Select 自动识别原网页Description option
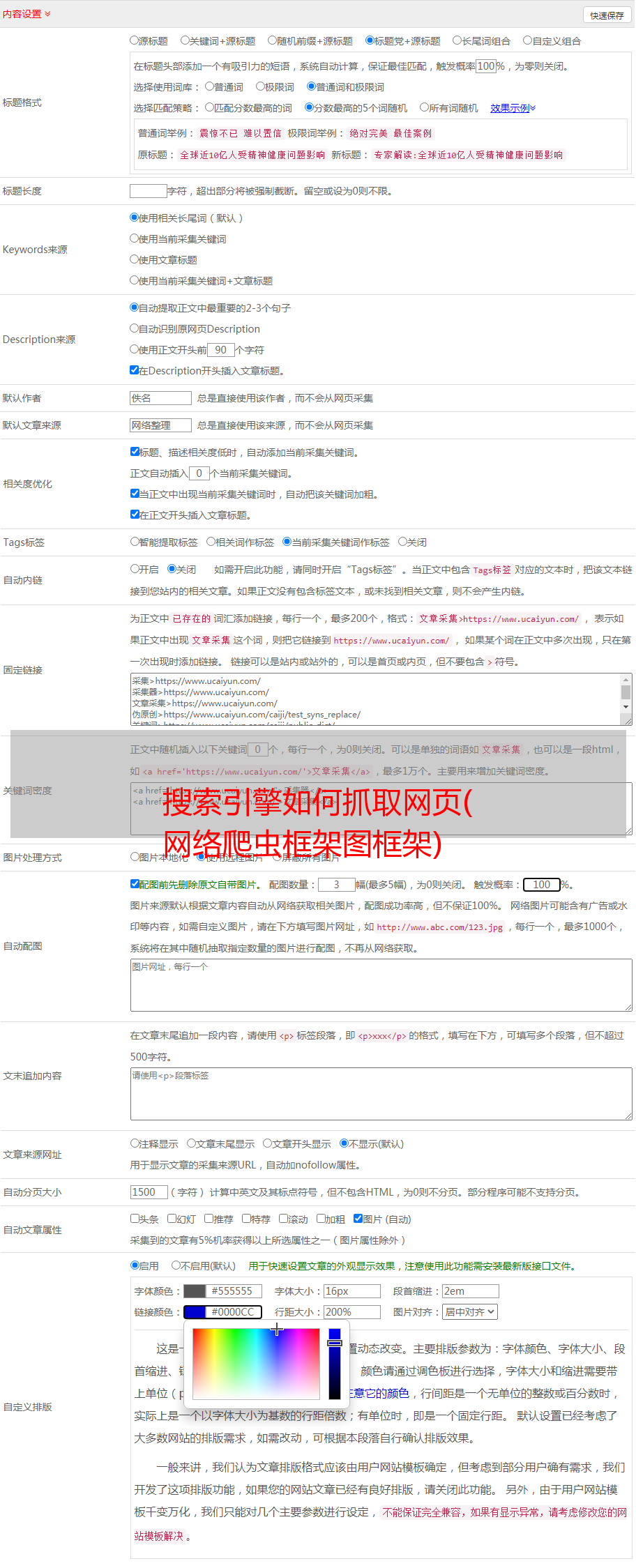 [x=135, y=328]
